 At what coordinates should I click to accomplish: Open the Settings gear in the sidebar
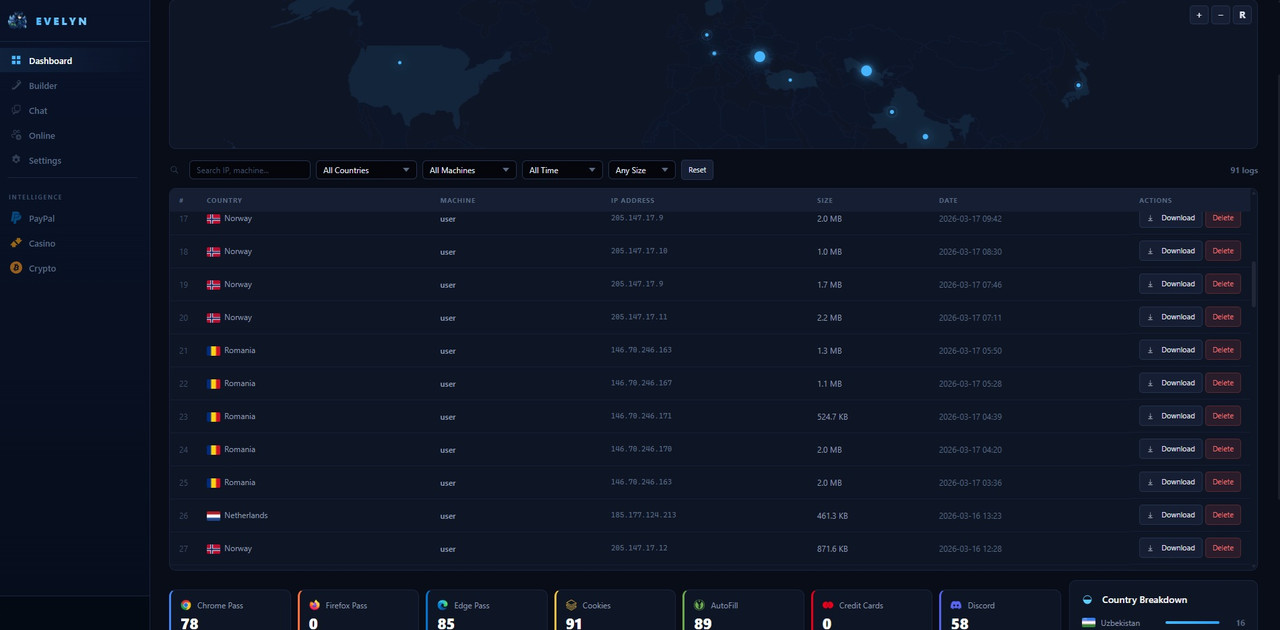point(16,160)
